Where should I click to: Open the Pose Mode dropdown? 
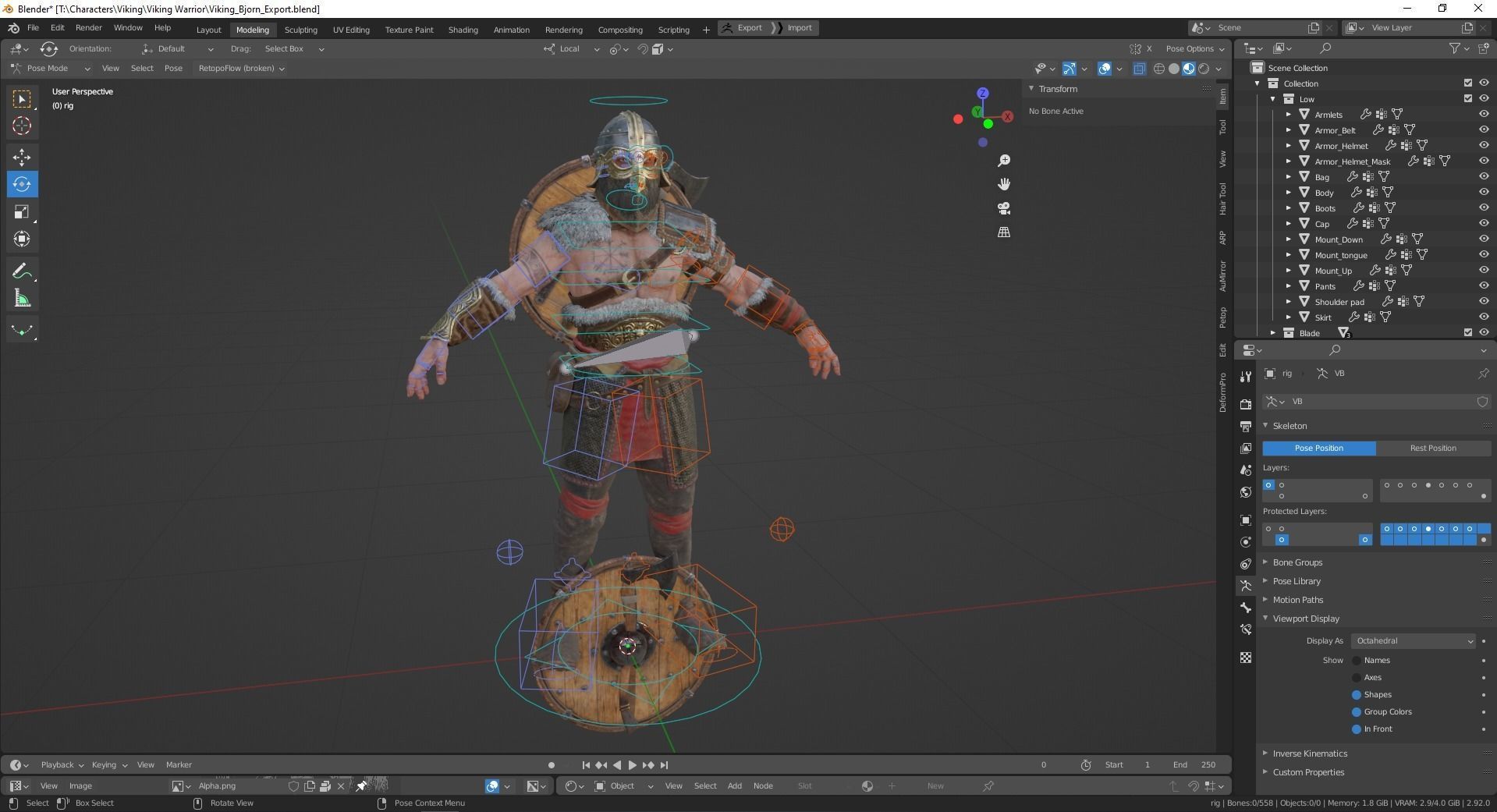(51, 69)
